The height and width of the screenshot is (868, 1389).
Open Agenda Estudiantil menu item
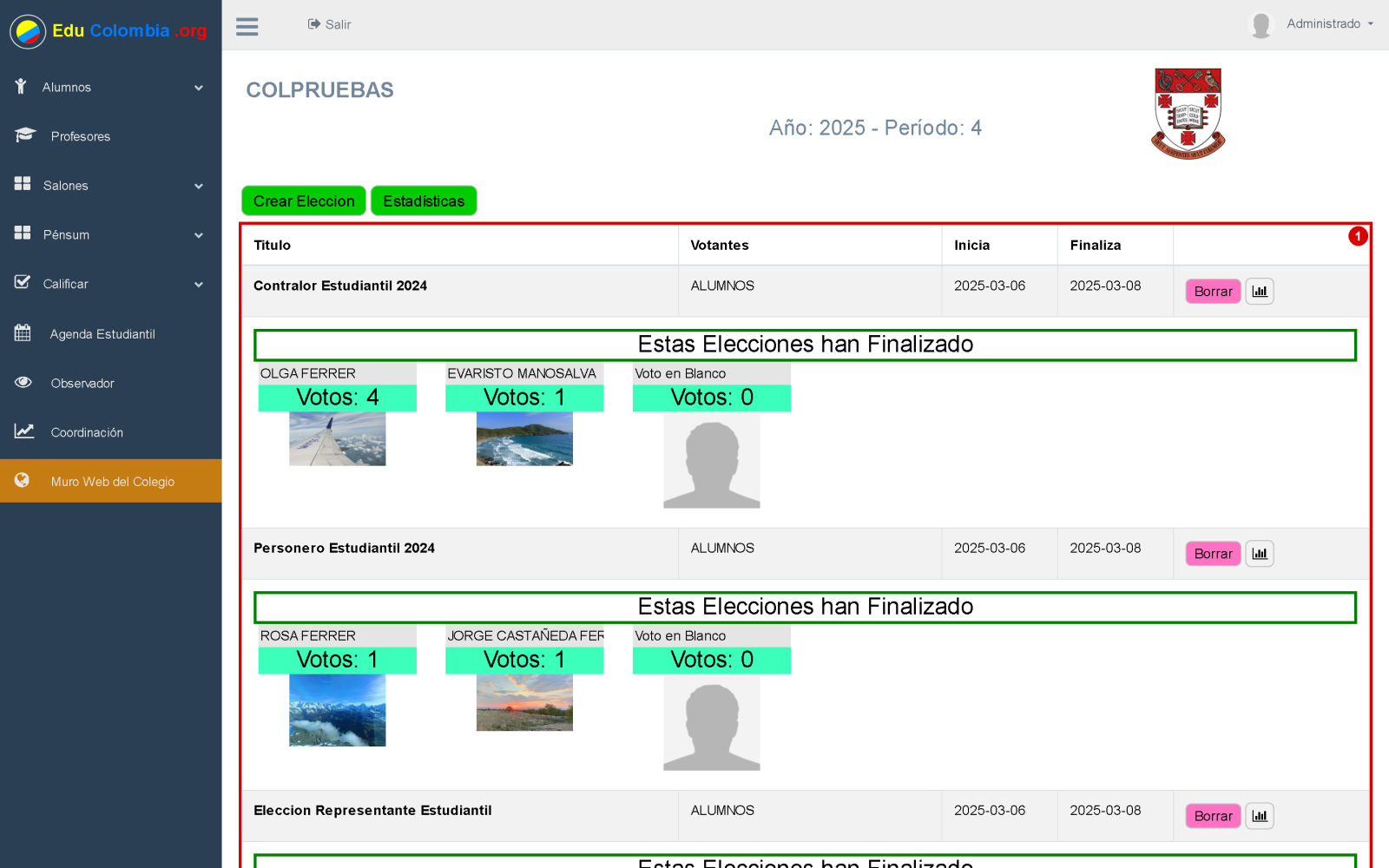coord(111,333)
